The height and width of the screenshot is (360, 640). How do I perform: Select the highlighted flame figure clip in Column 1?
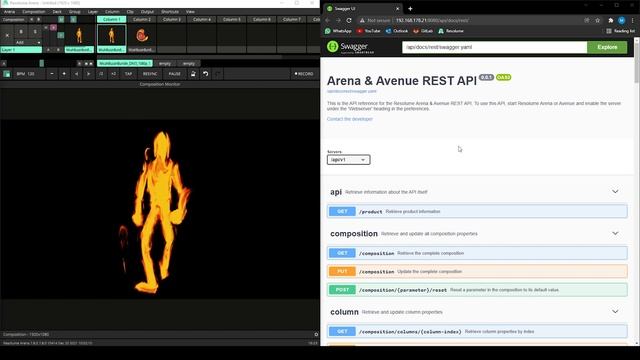click(111, 36)
